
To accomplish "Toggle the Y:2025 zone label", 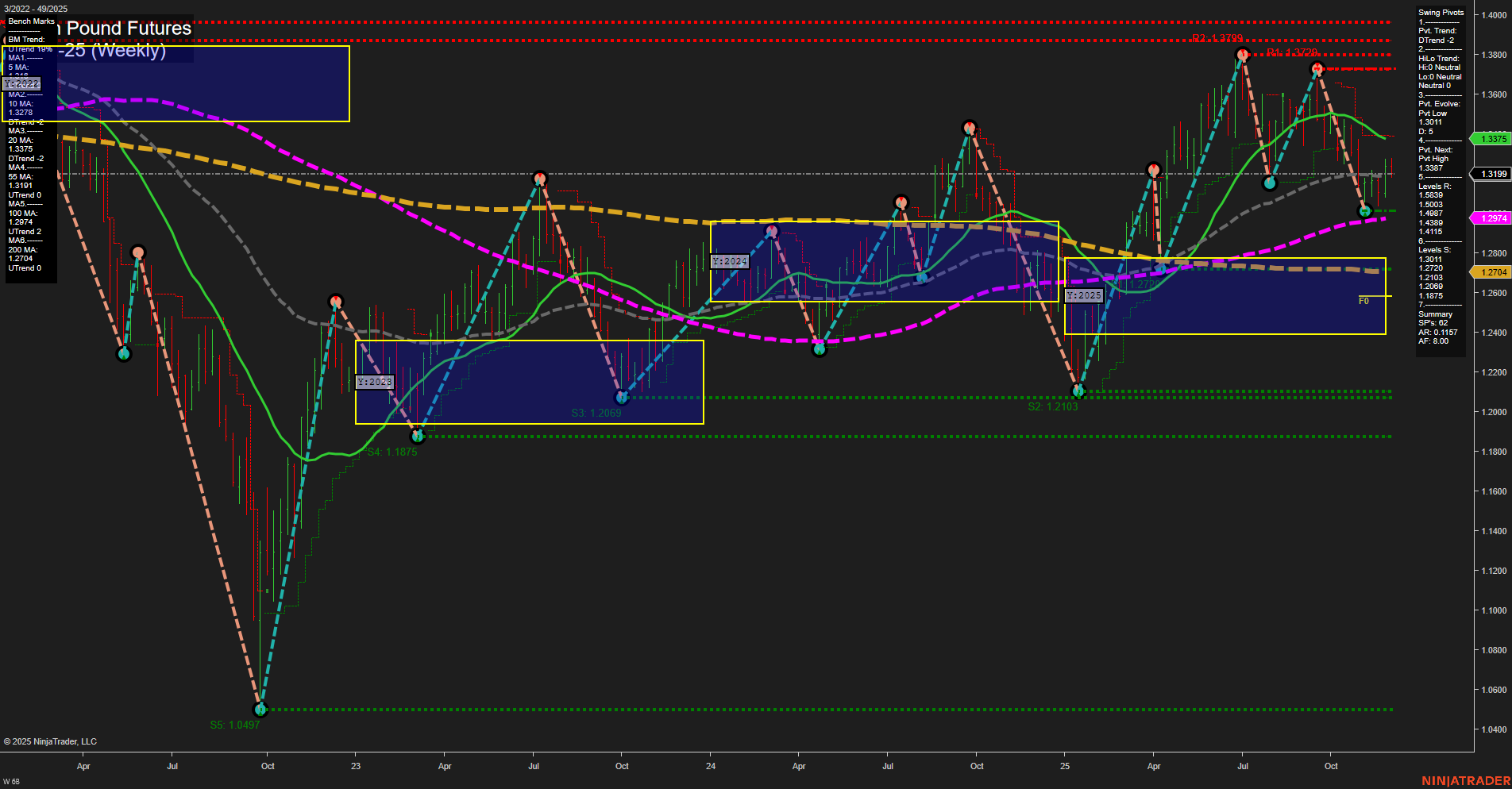I will point(1083,294).
